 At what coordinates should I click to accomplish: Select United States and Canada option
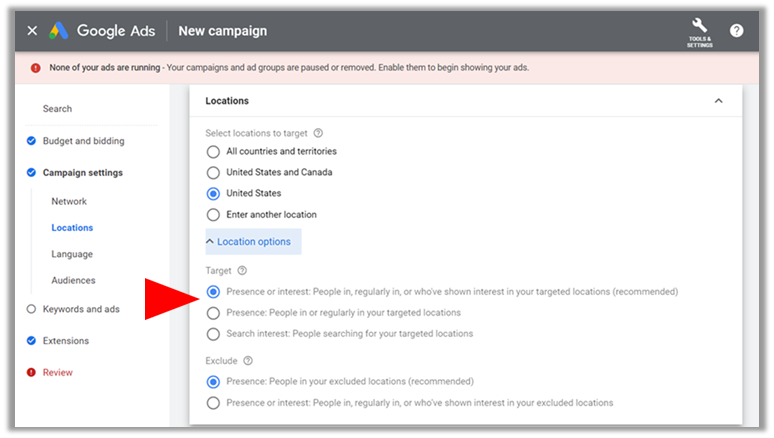[213, 172]
